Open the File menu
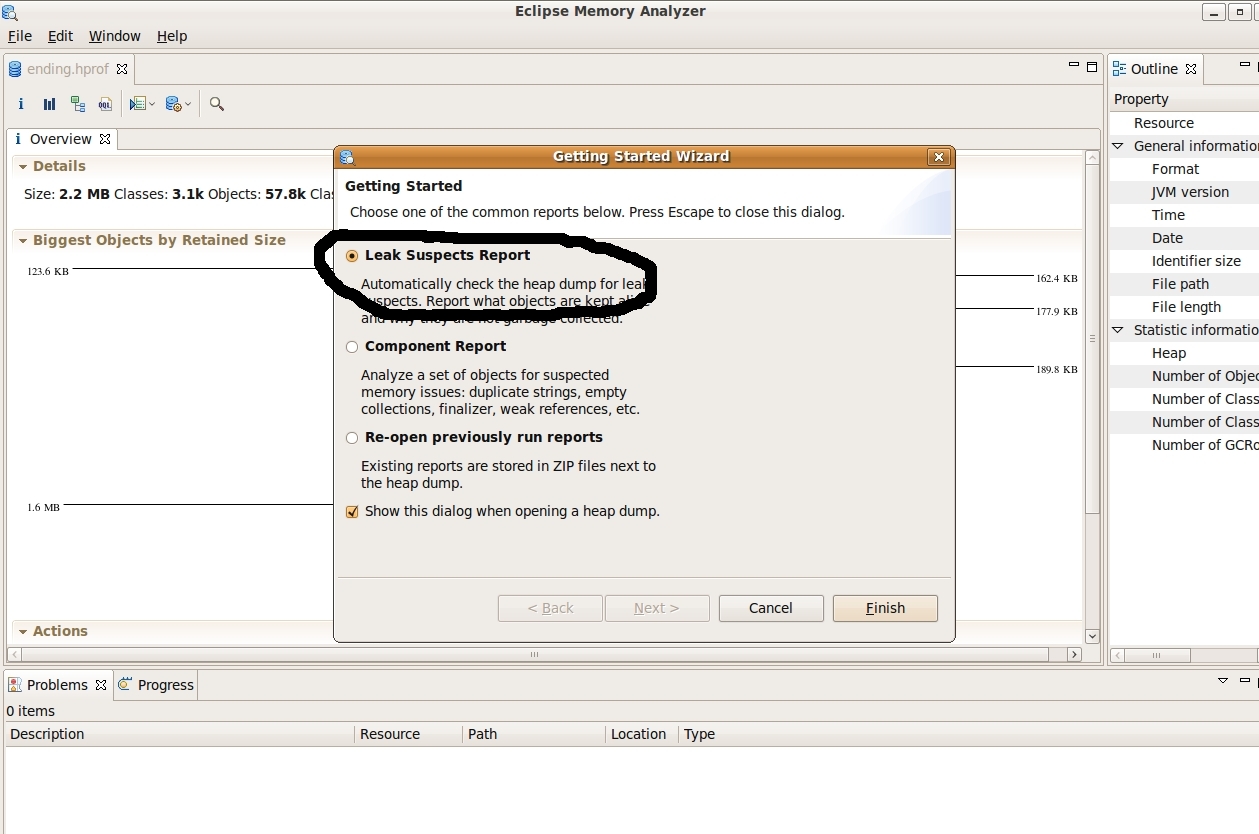The image size is (1259, 834). 20,36
